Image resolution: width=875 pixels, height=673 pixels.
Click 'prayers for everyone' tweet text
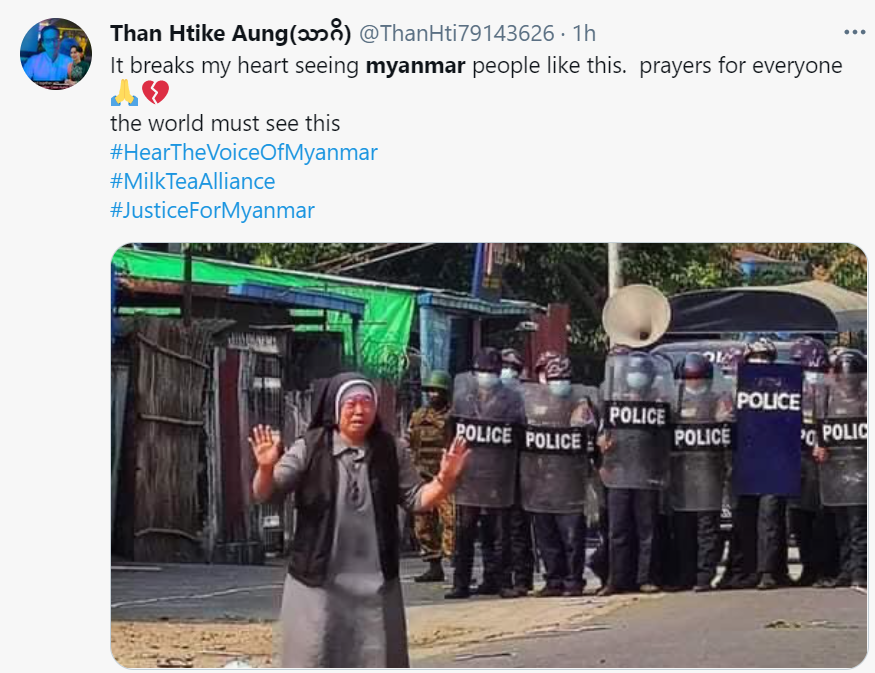point(741,66)
